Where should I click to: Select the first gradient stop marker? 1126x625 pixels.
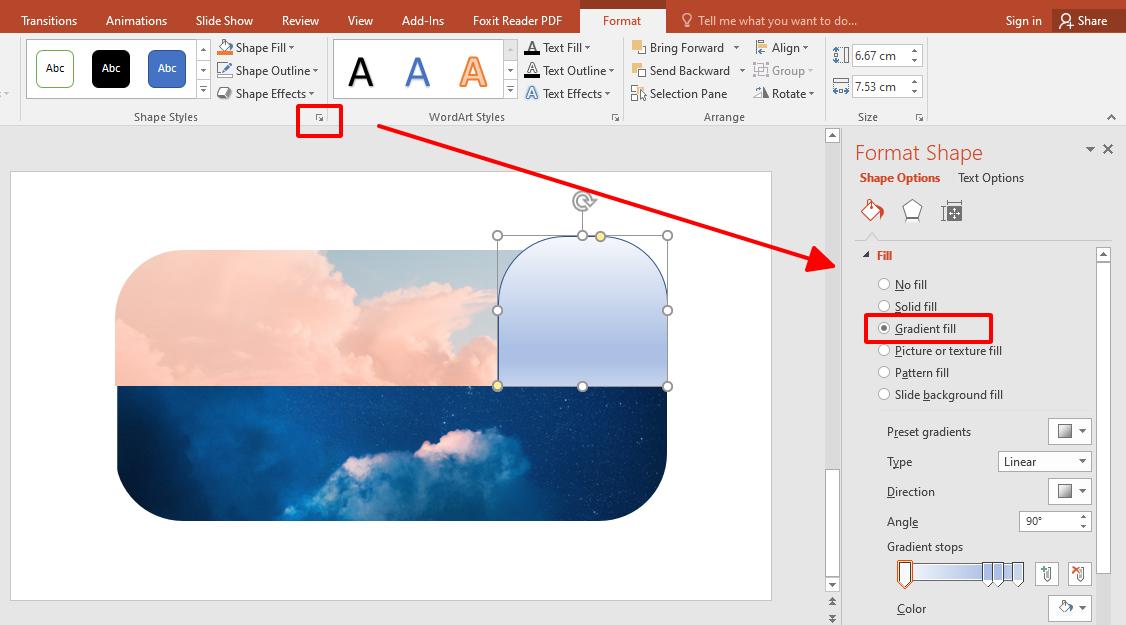click(905, 573)
